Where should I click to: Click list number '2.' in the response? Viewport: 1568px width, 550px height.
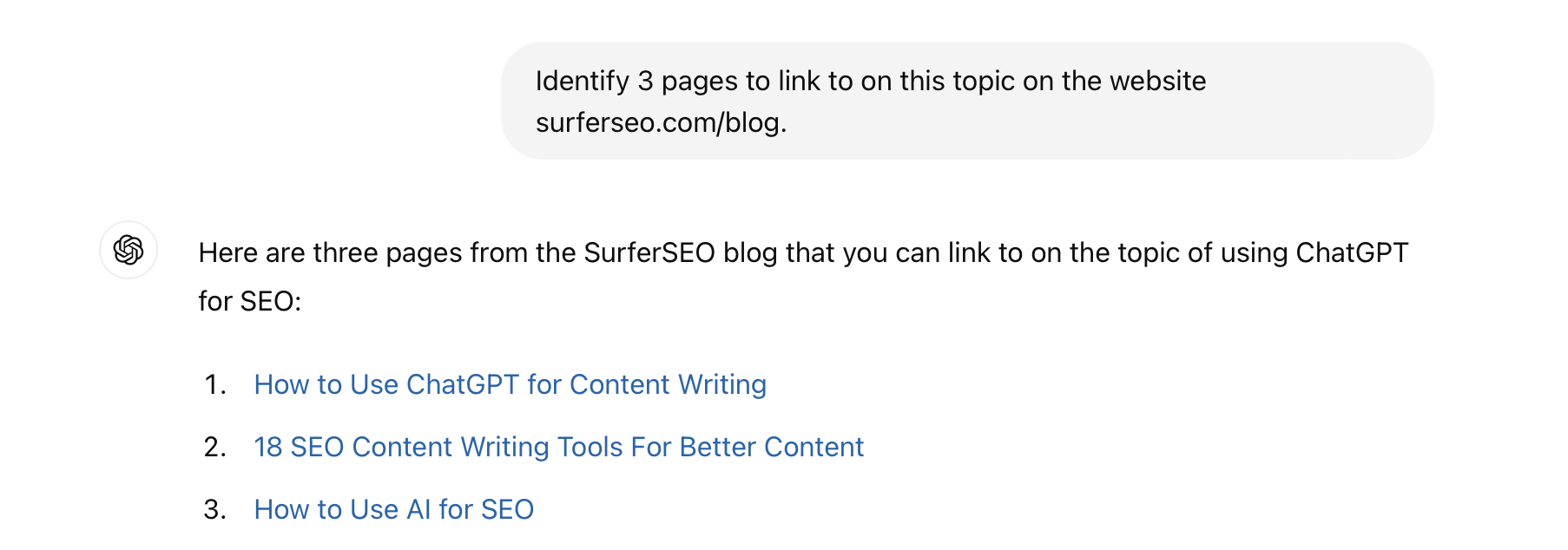(215, 447)
